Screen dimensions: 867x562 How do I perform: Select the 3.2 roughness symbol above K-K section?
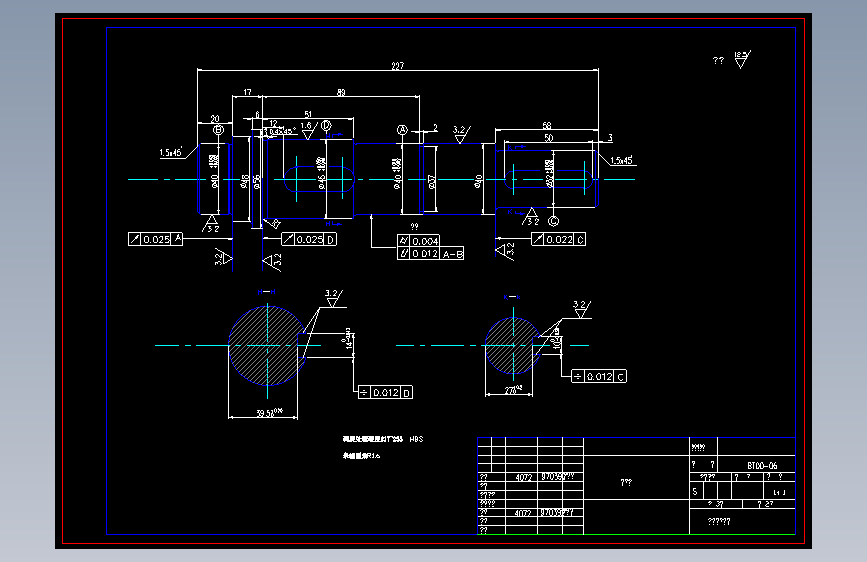click(581, 309)
